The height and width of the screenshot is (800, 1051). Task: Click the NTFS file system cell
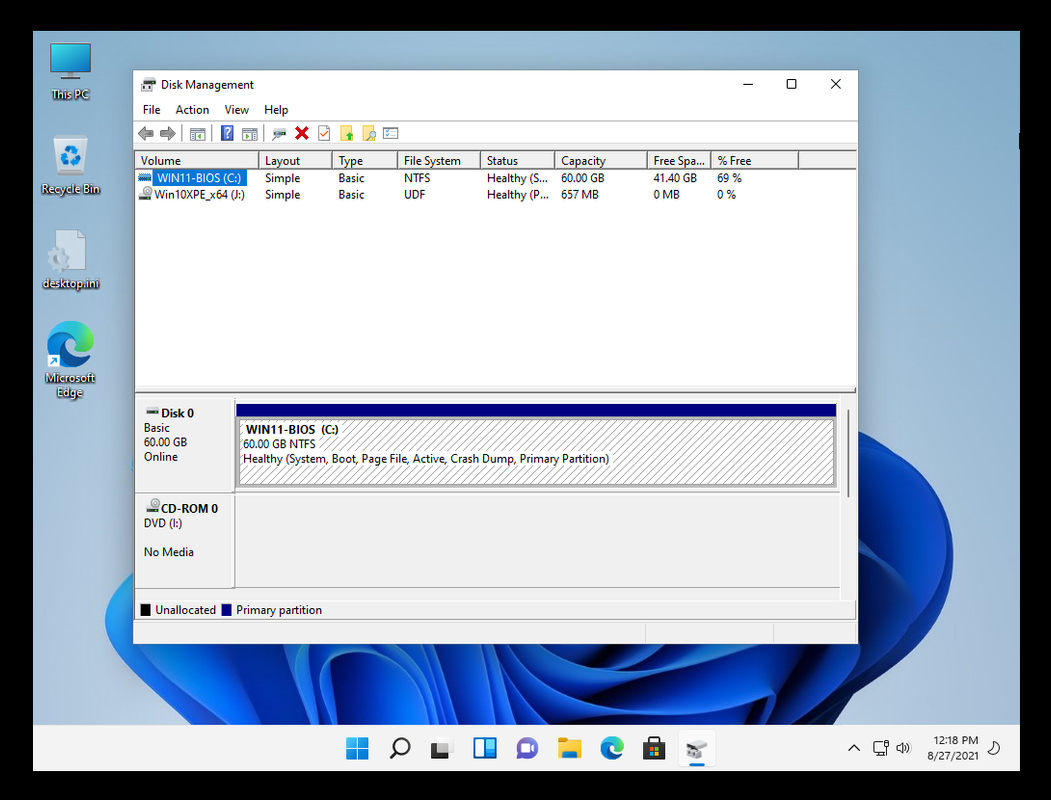(417, 178)
